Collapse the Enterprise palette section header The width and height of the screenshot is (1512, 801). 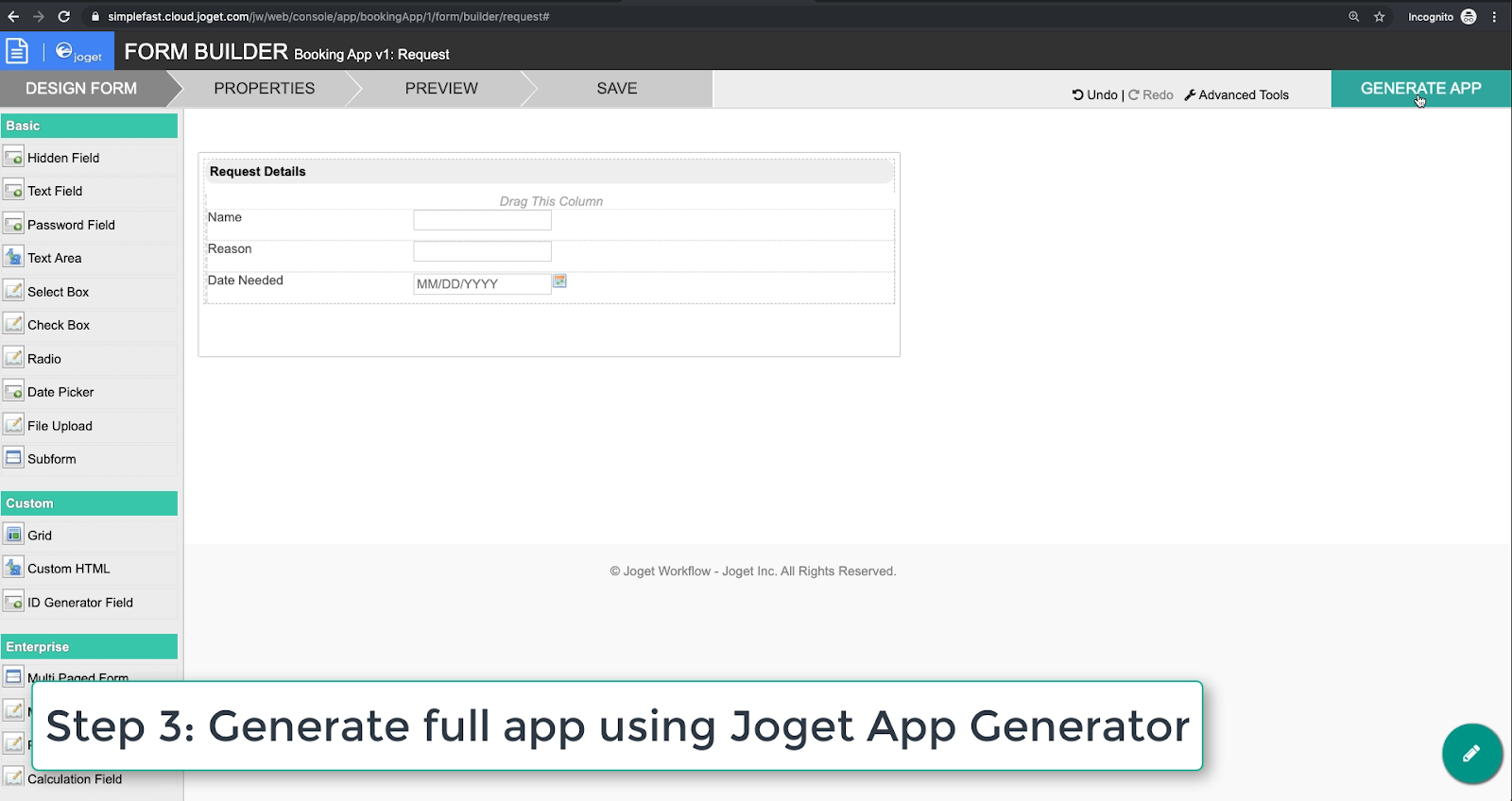89,647
